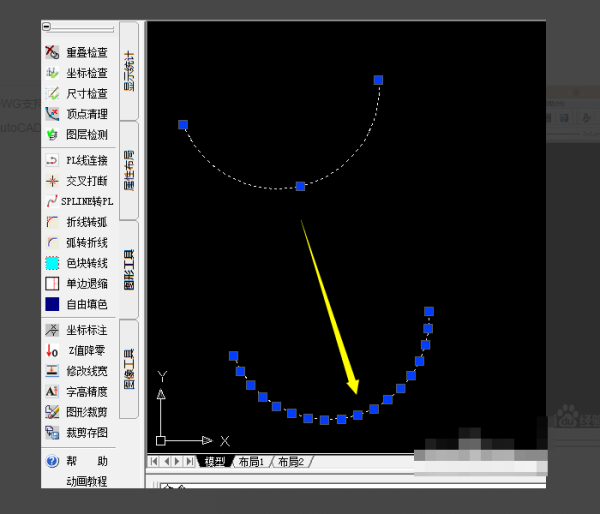Click the 重叠检查 overlap check icon

point(53,52)
